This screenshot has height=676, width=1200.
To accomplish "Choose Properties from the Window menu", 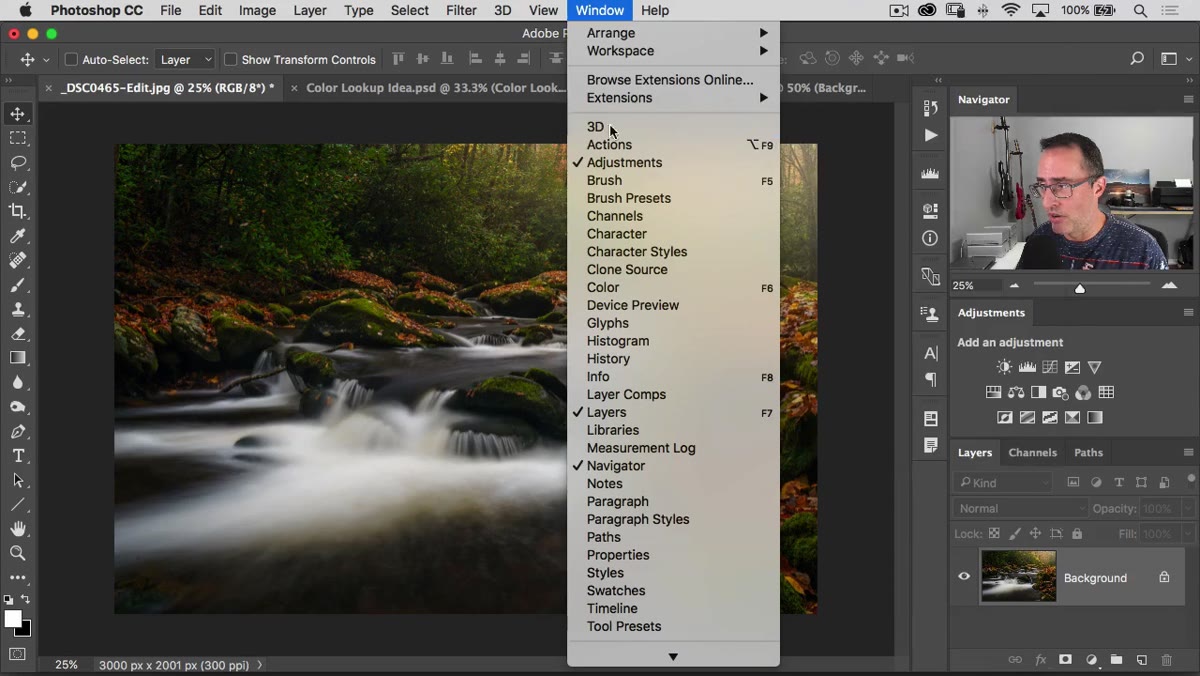I will coord(673,555).
